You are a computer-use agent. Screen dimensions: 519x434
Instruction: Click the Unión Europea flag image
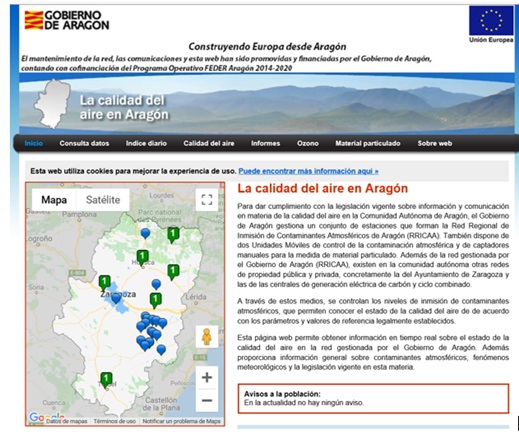pos(491,20)
